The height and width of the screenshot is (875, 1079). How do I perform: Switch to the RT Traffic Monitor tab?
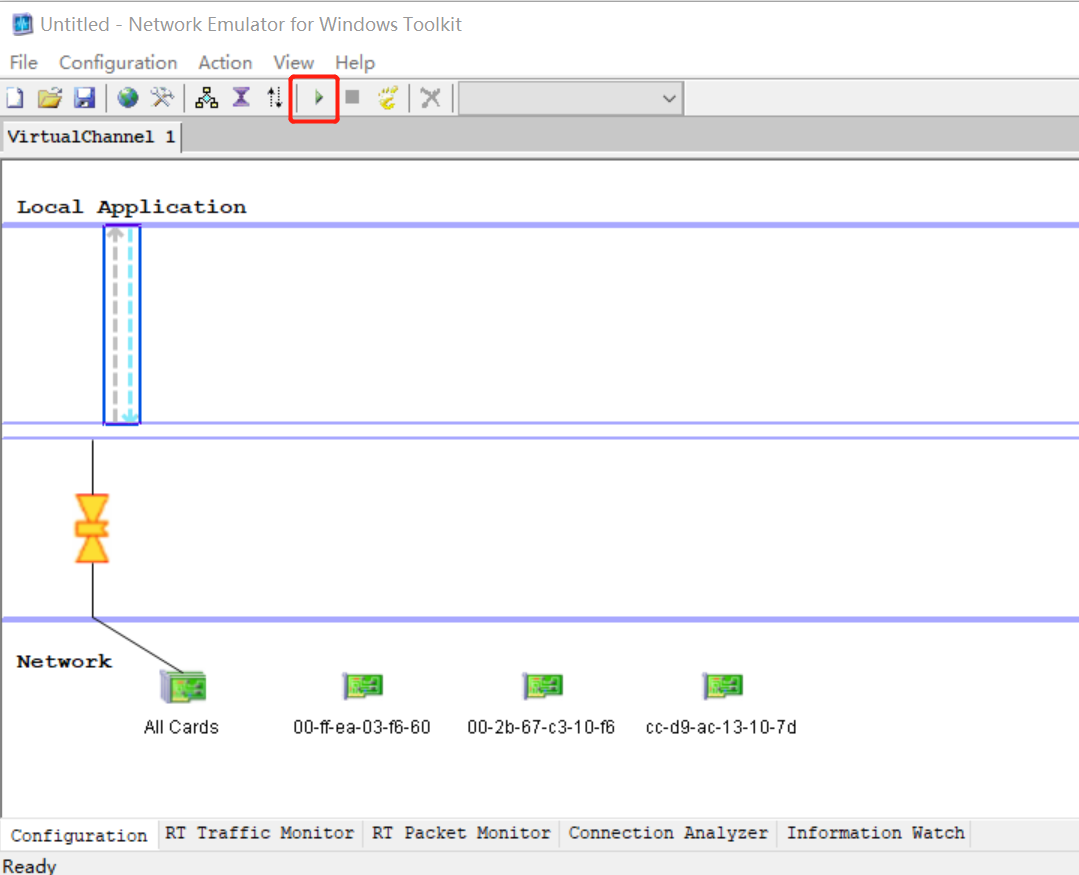(259, 833)
